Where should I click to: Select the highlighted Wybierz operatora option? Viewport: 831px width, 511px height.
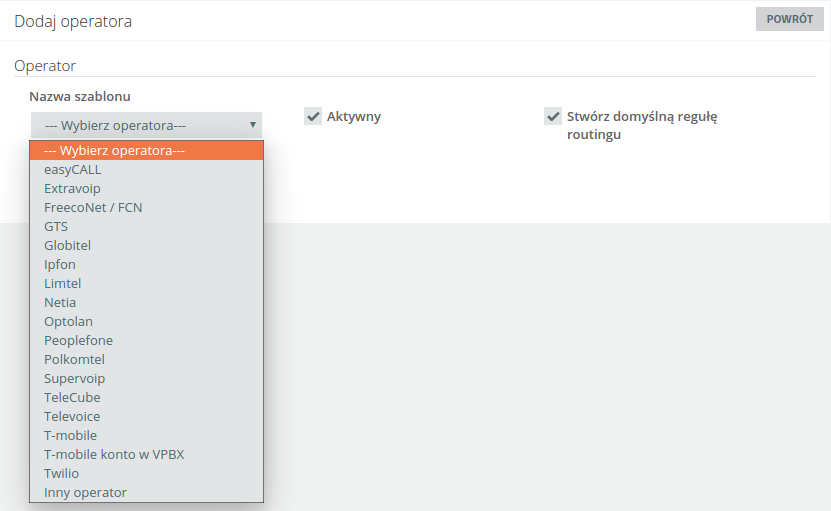pos(146,151)
